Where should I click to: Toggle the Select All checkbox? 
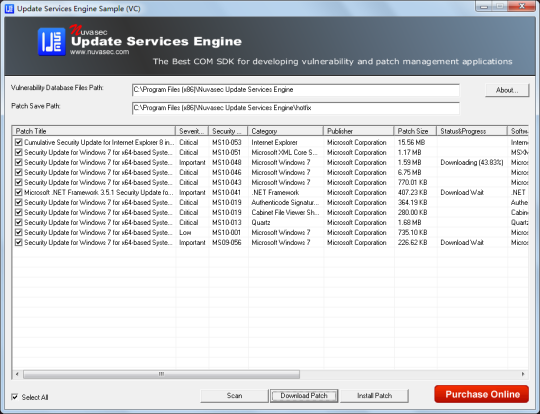click(14, 397)
